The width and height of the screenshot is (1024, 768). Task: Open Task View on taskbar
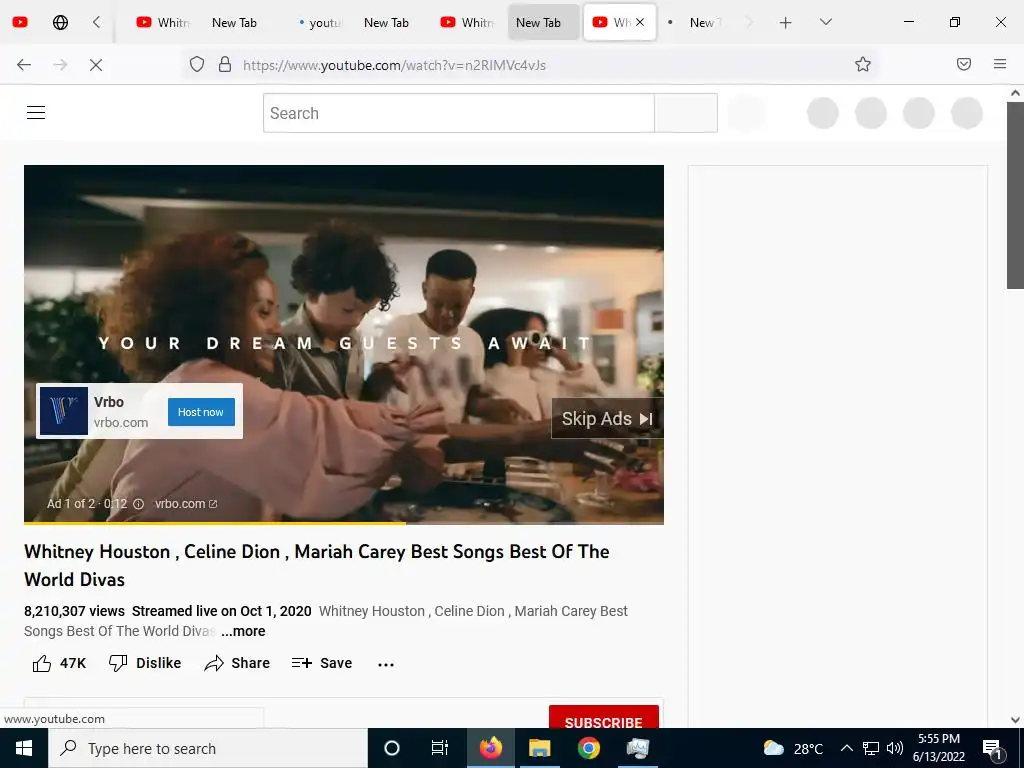pos(440,748)
